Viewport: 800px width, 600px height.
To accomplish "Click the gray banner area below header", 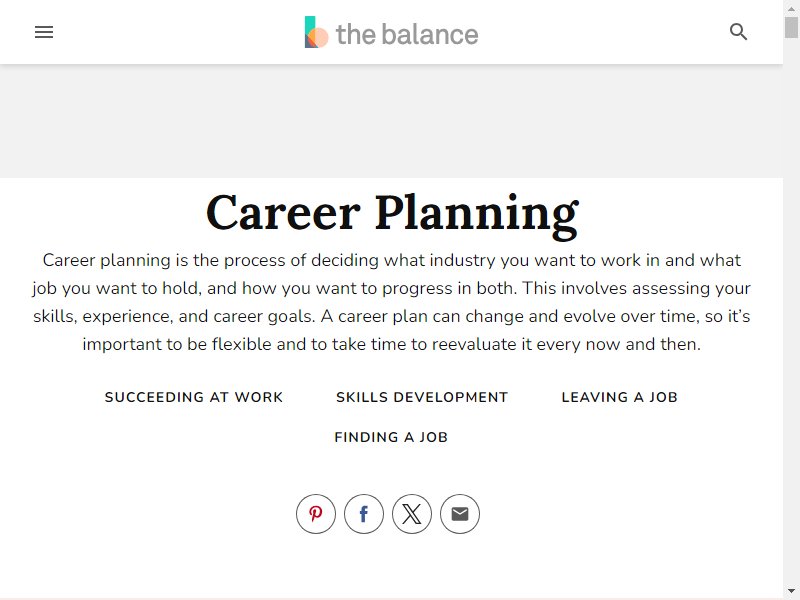I will (x=391, y=121).
